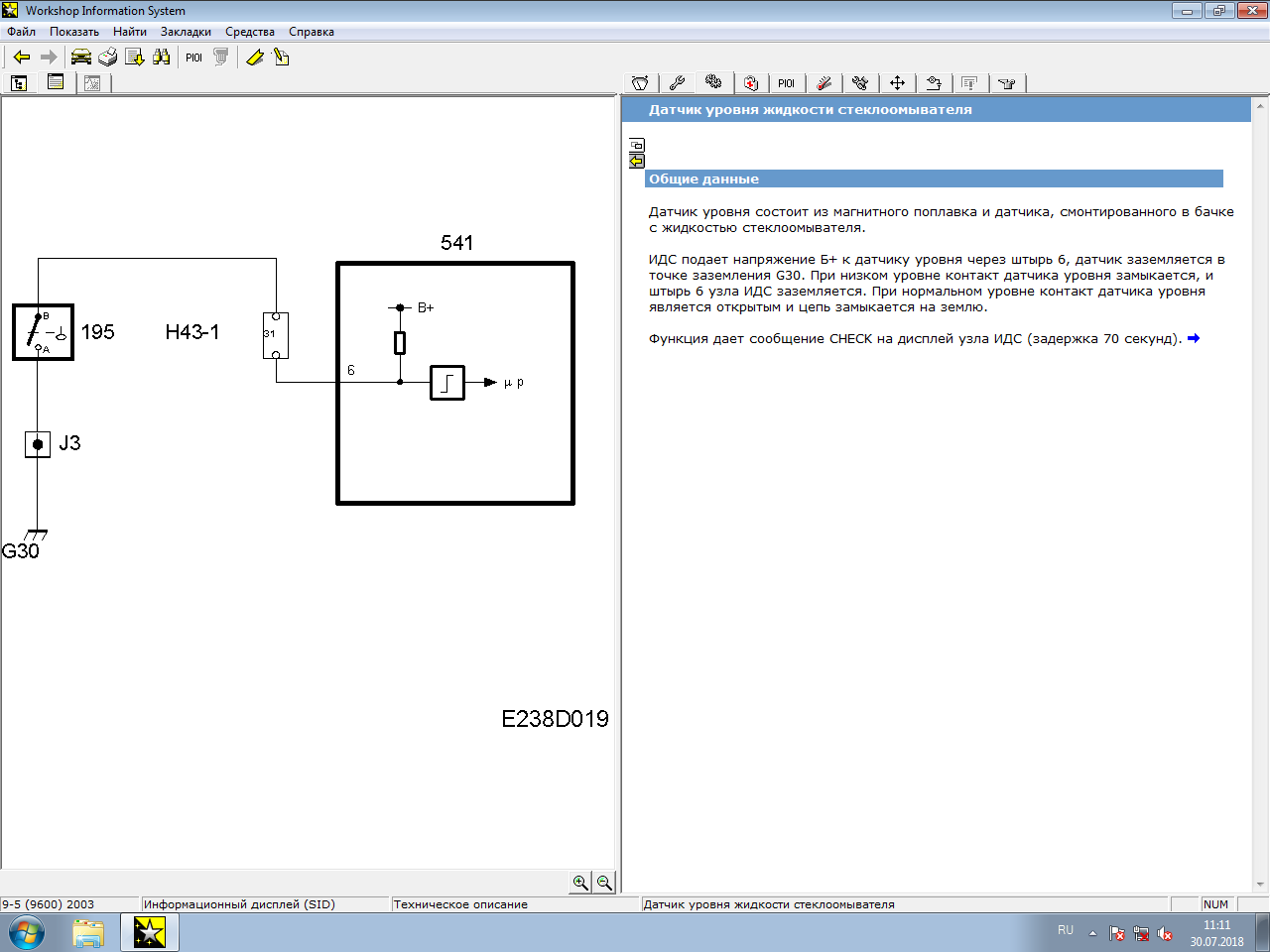Open the first-aid kit tab
This screenshot has width=1270, height=952.
click(x=751, y=83)
